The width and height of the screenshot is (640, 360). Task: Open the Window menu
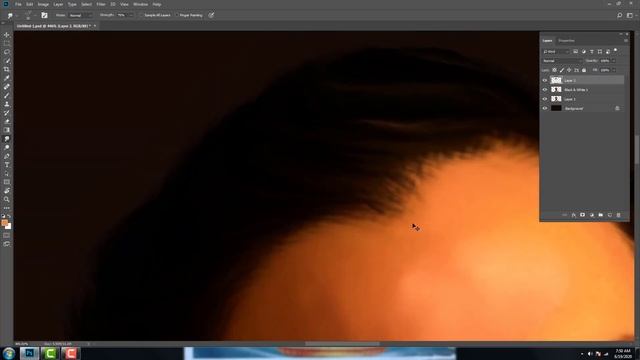140,4
